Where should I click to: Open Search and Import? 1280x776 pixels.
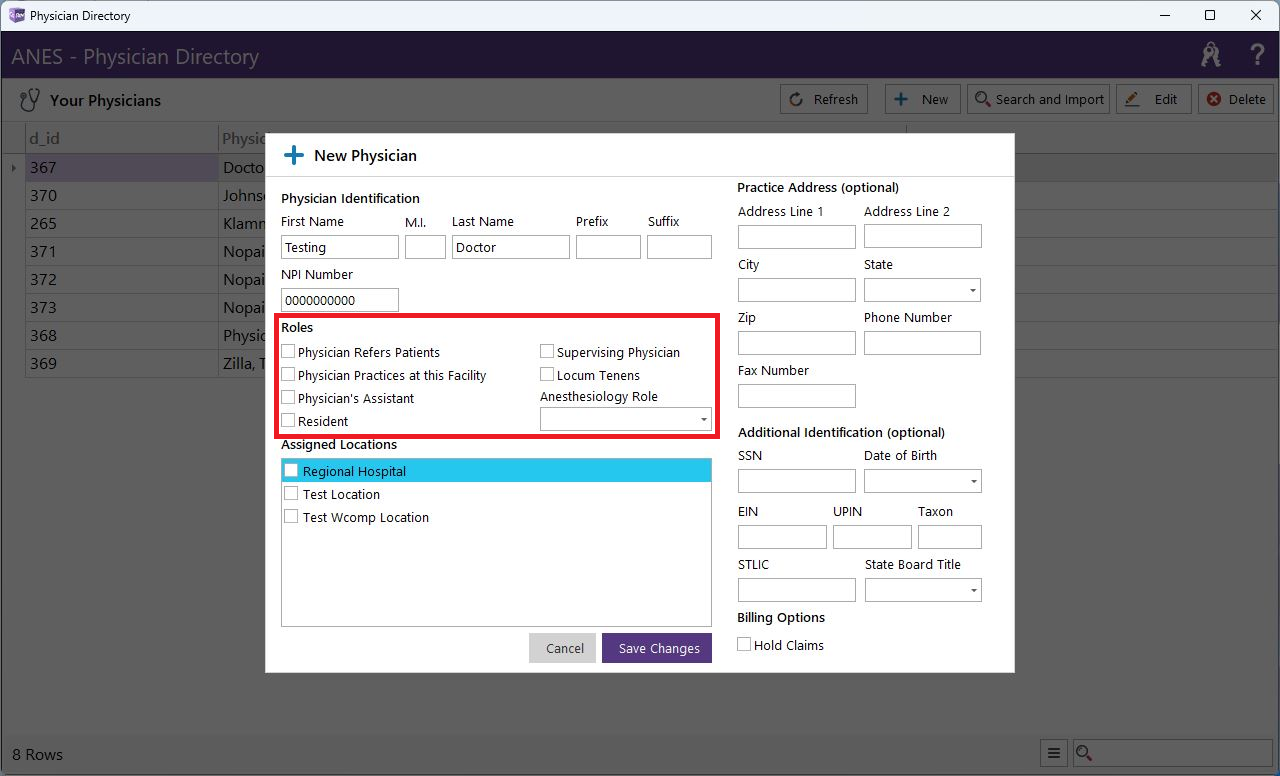point(1038,99)
